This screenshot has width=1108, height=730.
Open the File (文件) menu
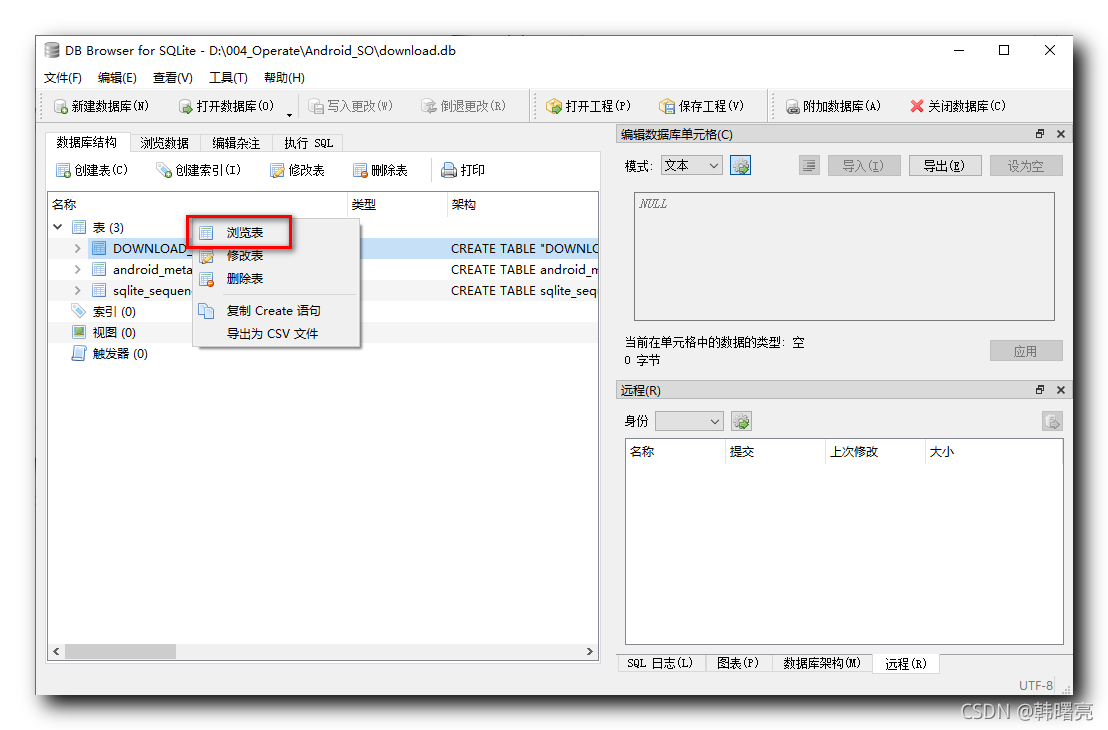coord(63,78)
